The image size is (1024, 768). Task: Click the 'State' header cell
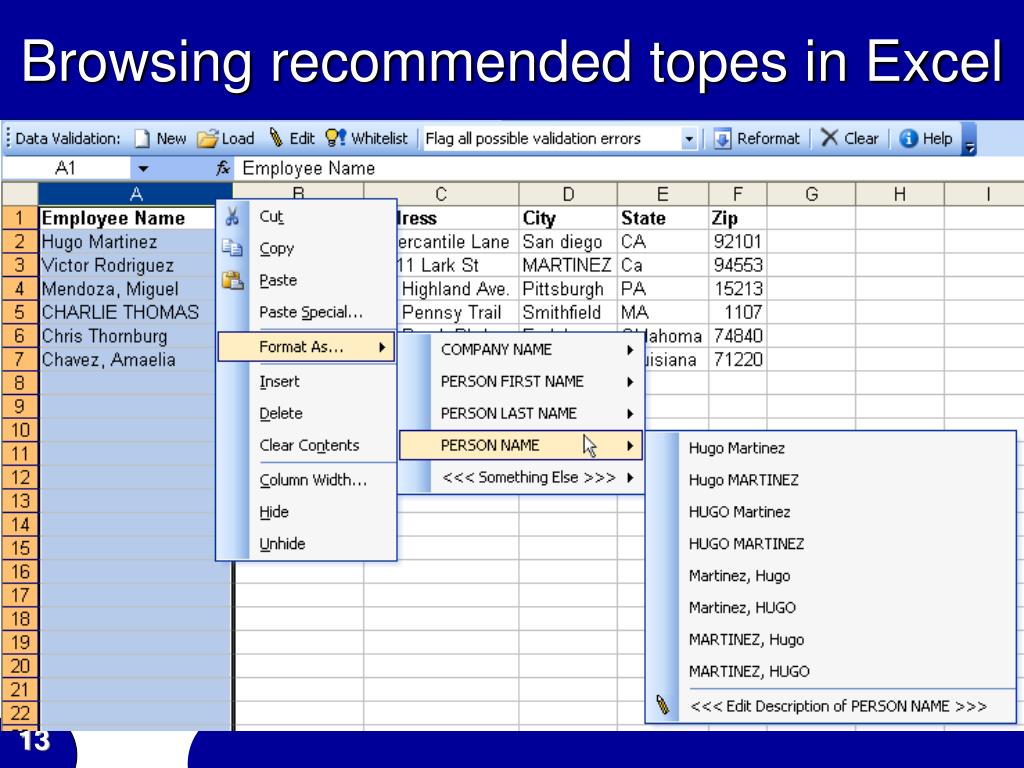[663, 218]
